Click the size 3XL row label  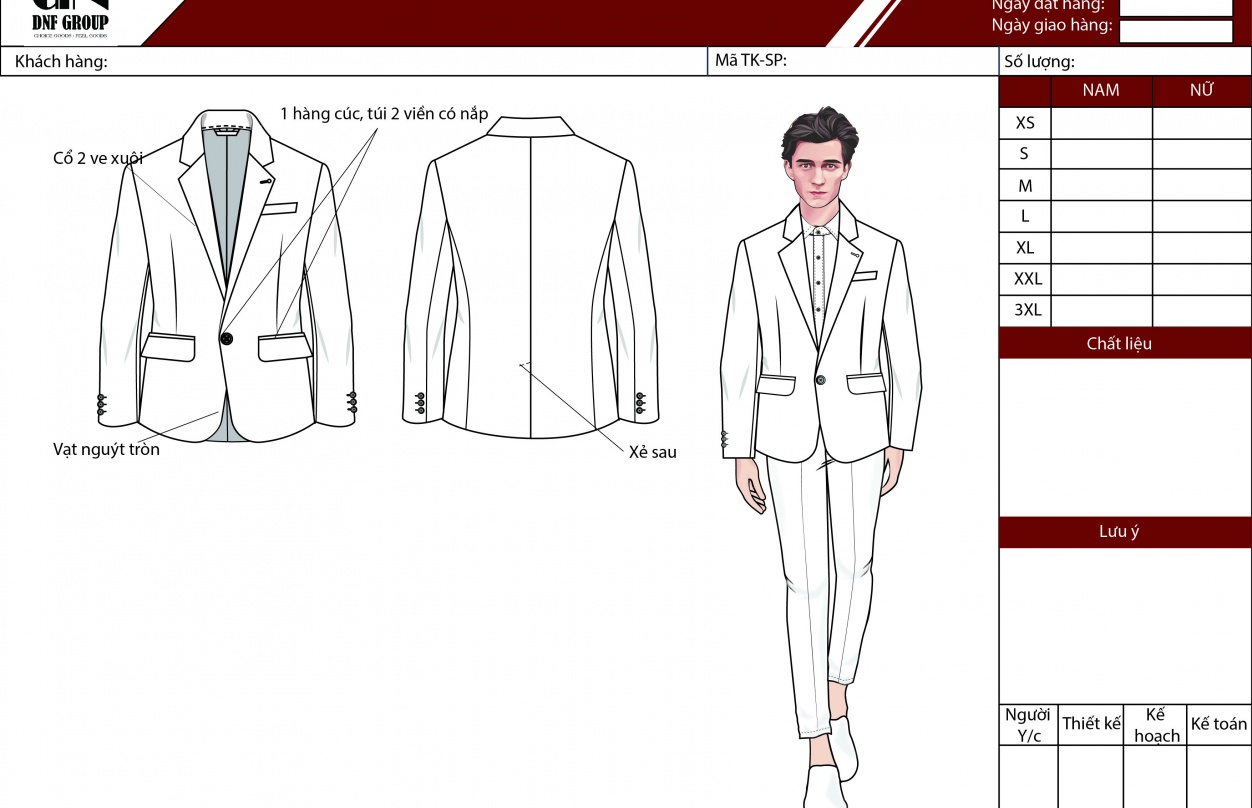tap(1026, 310)
